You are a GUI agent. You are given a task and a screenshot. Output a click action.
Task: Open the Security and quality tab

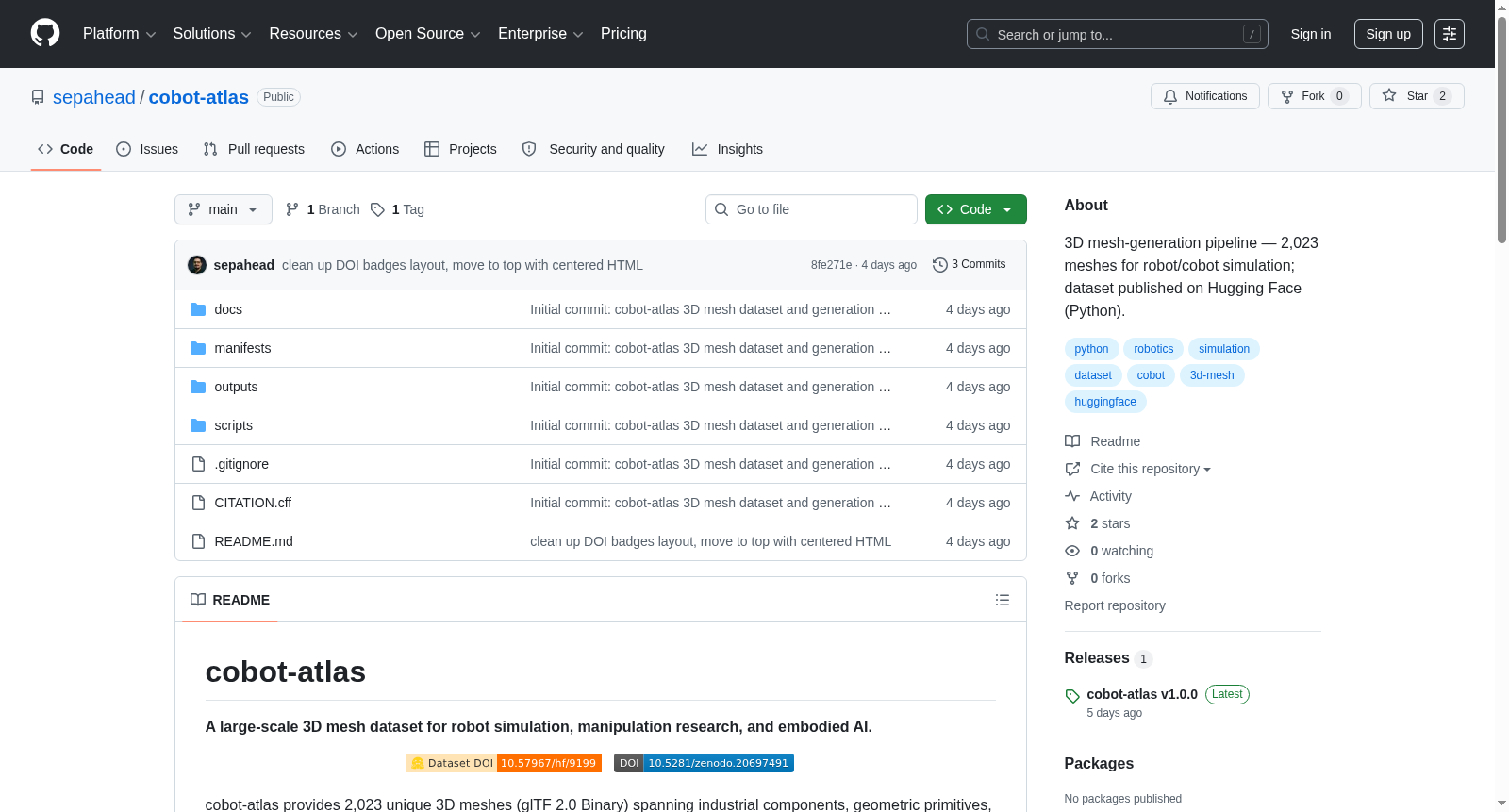(x=593, y=149)
